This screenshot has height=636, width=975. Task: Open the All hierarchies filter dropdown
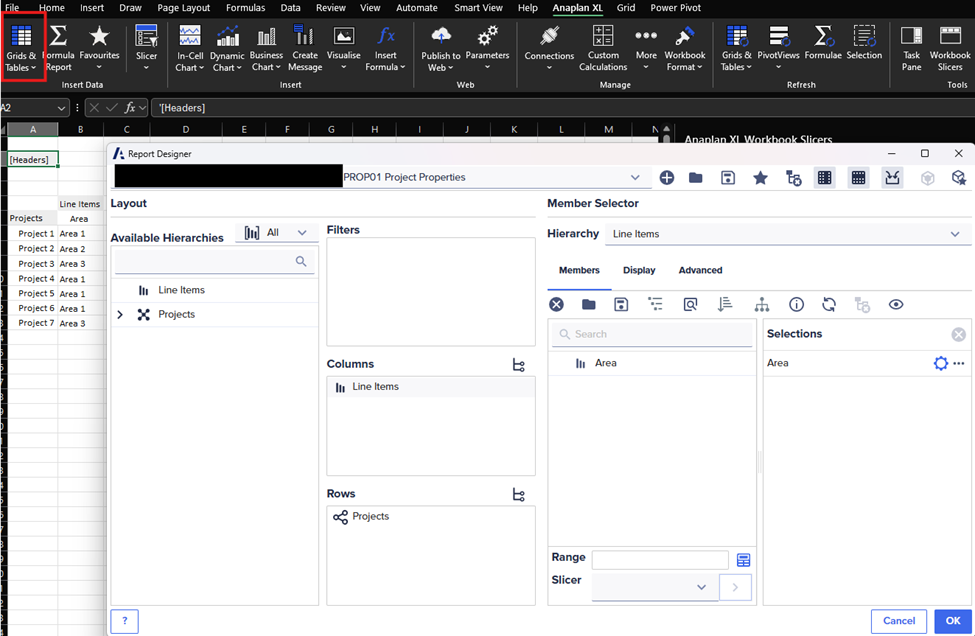coord(277,232)
